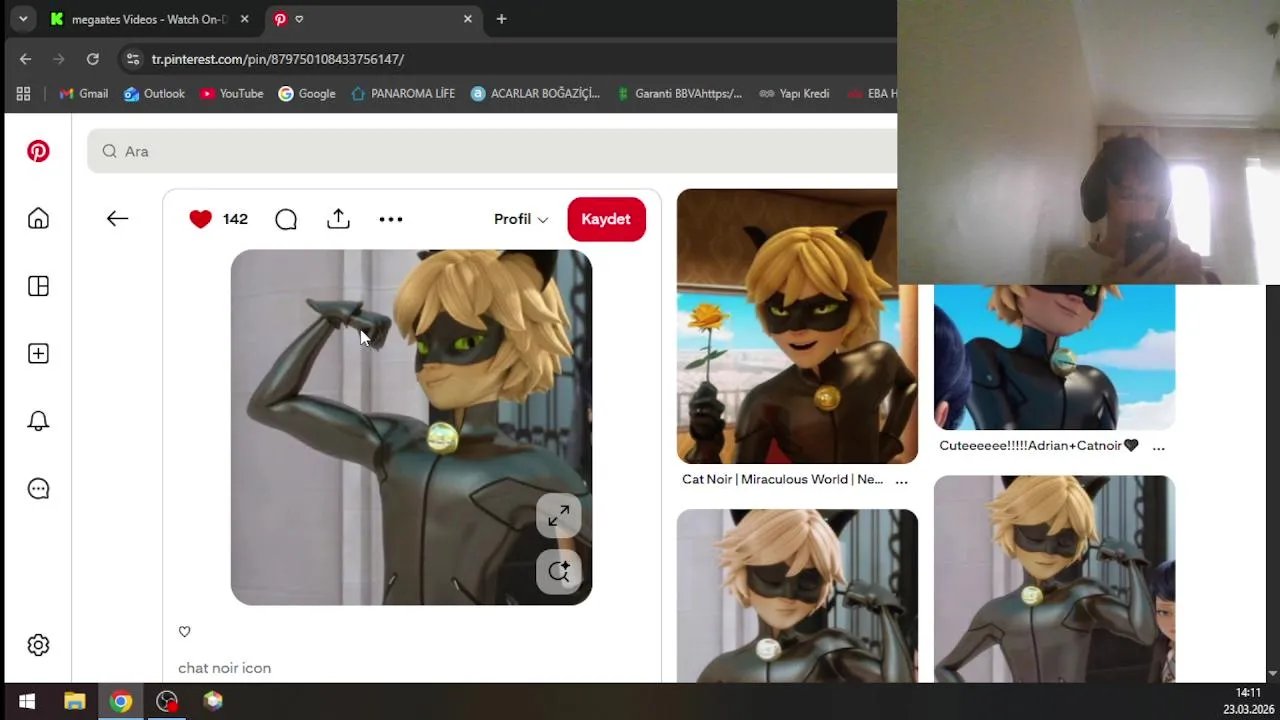This screenshot has width=1280, height=720.
Task: Close the Pinterest tab
Action: [467, 19]
